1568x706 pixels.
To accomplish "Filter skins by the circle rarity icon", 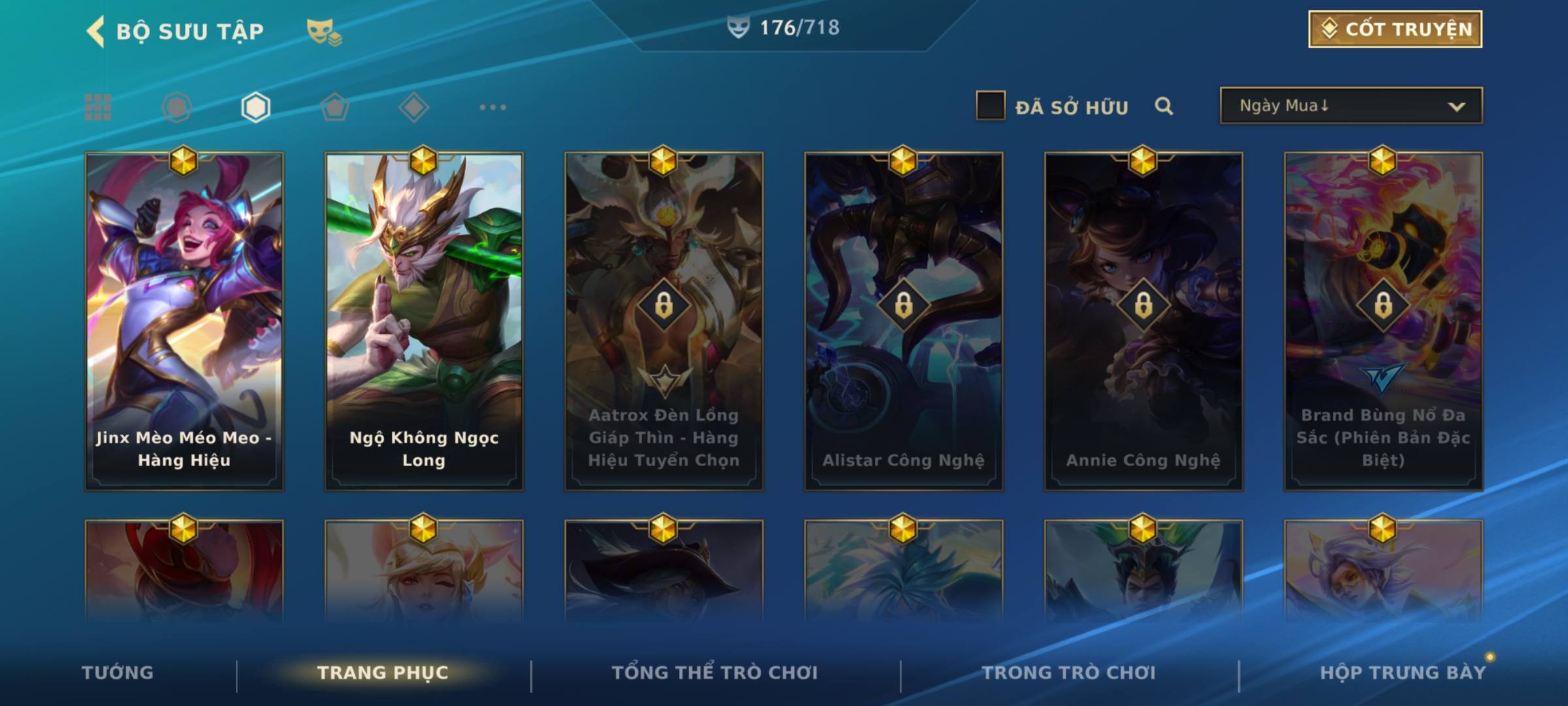I will [x=176, y=107].
